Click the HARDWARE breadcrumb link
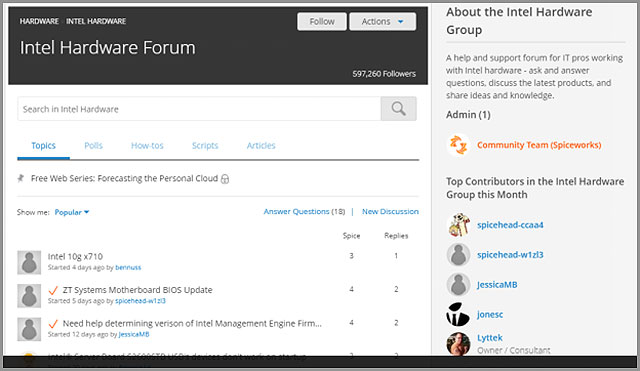The height and width of the screenshot is (371, 640). click(x=39, y=21)
